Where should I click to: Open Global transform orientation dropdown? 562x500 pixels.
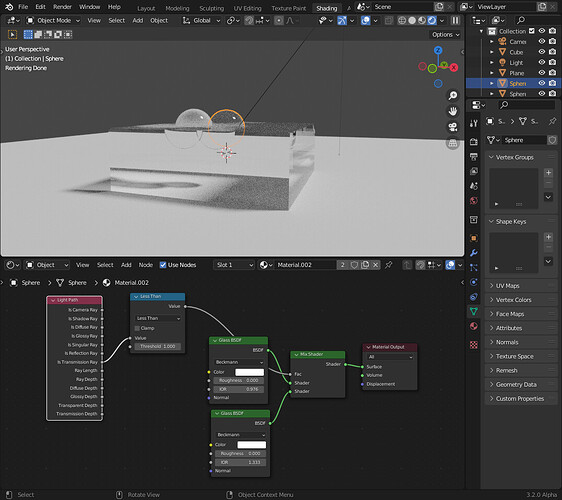pyautogui.click(x=201, y=20)
